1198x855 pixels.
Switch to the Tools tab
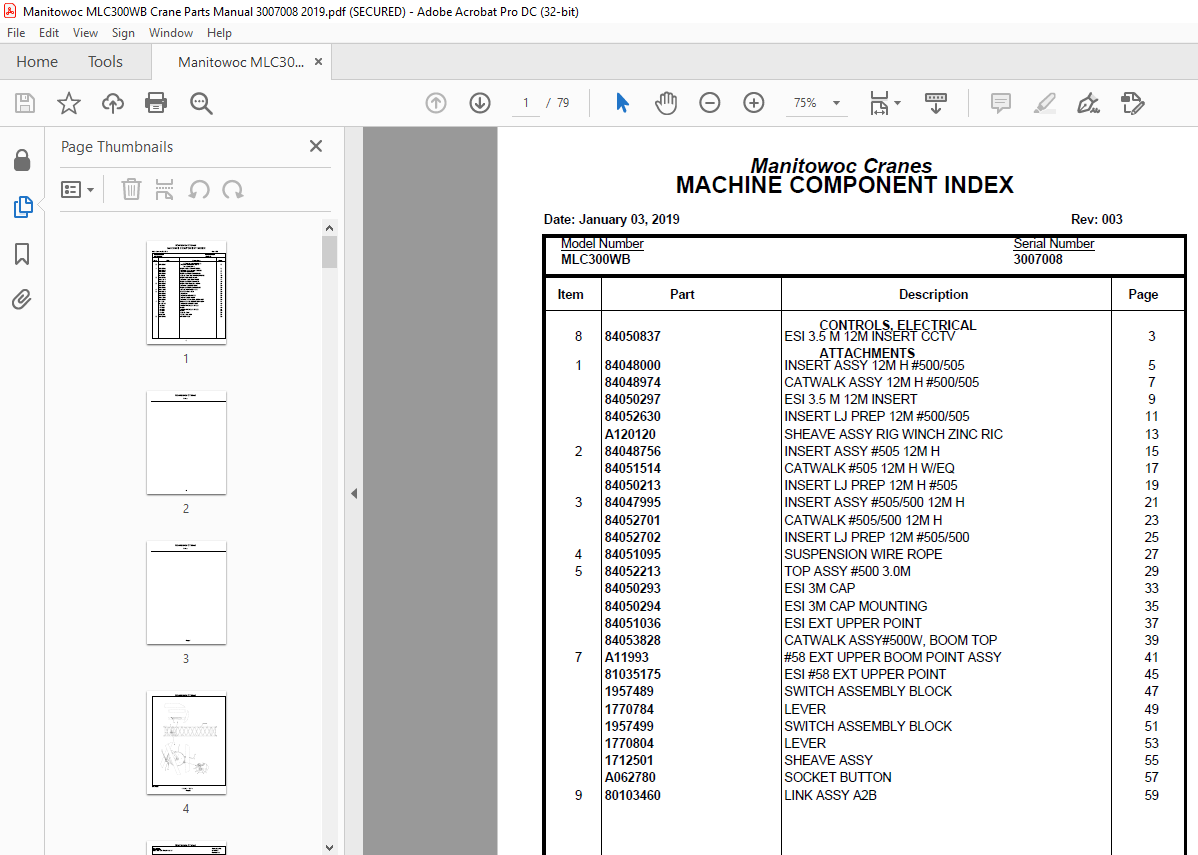coord(105,62)
